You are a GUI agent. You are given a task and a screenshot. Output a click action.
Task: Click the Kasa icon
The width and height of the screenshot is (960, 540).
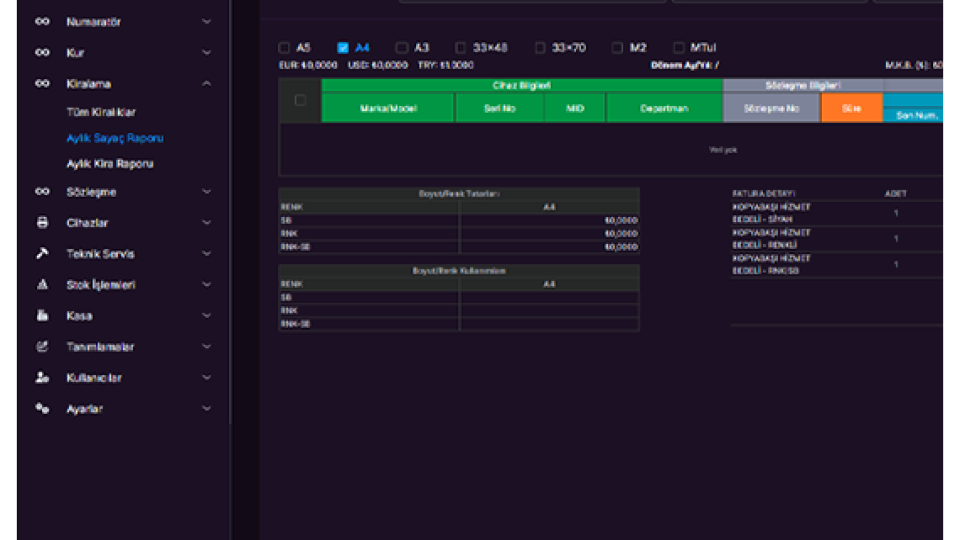[x=42, y=315]
